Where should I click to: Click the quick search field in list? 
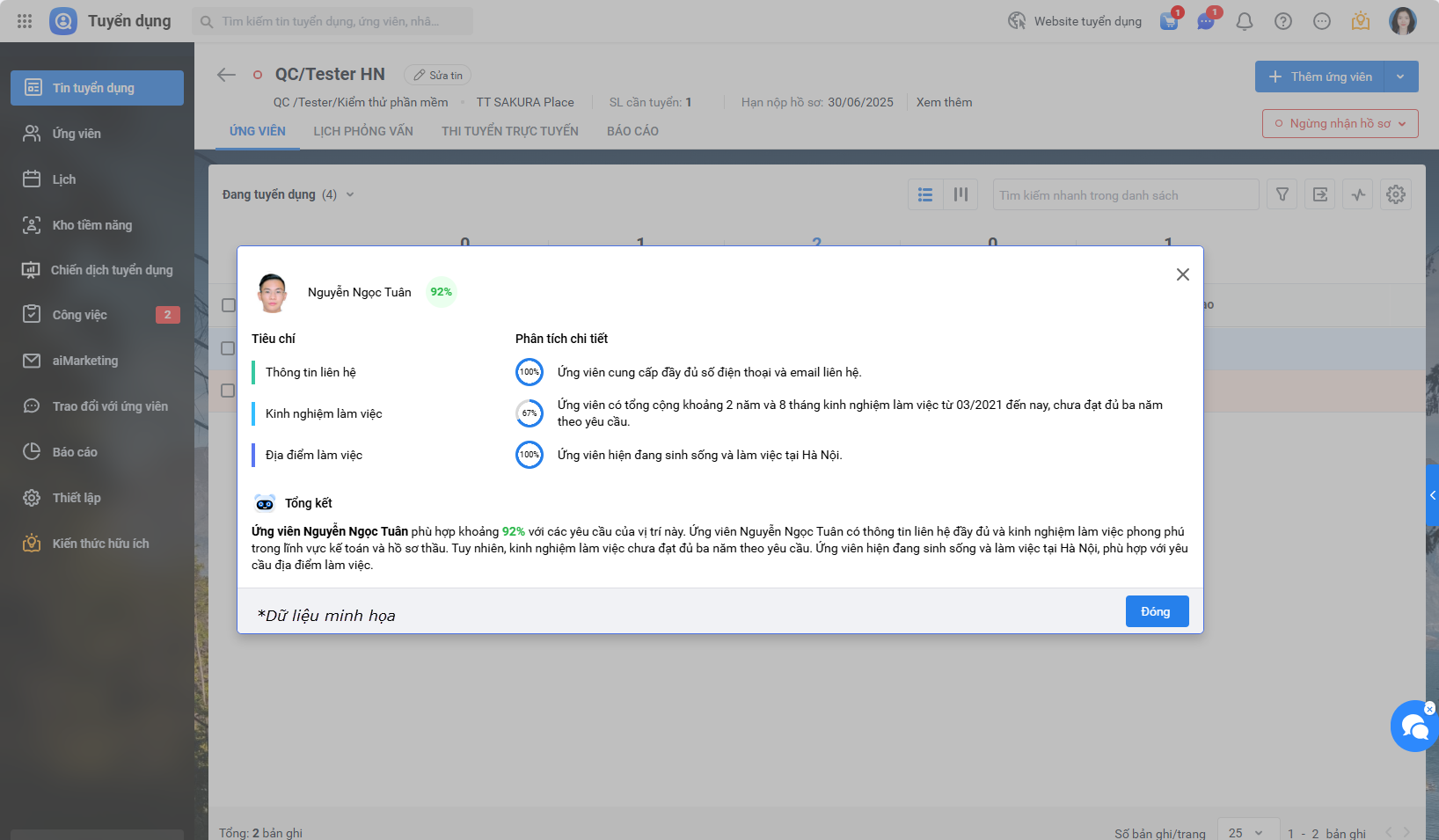(1124, 195)
